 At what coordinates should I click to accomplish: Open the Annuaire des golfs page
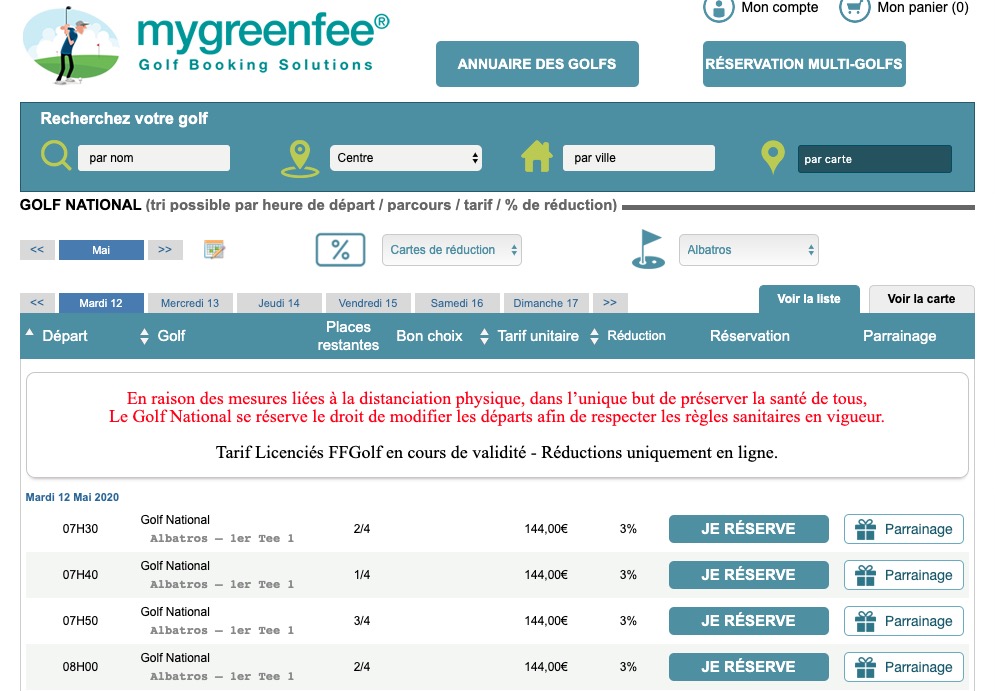pyautogui.click(x=537, y=64)
